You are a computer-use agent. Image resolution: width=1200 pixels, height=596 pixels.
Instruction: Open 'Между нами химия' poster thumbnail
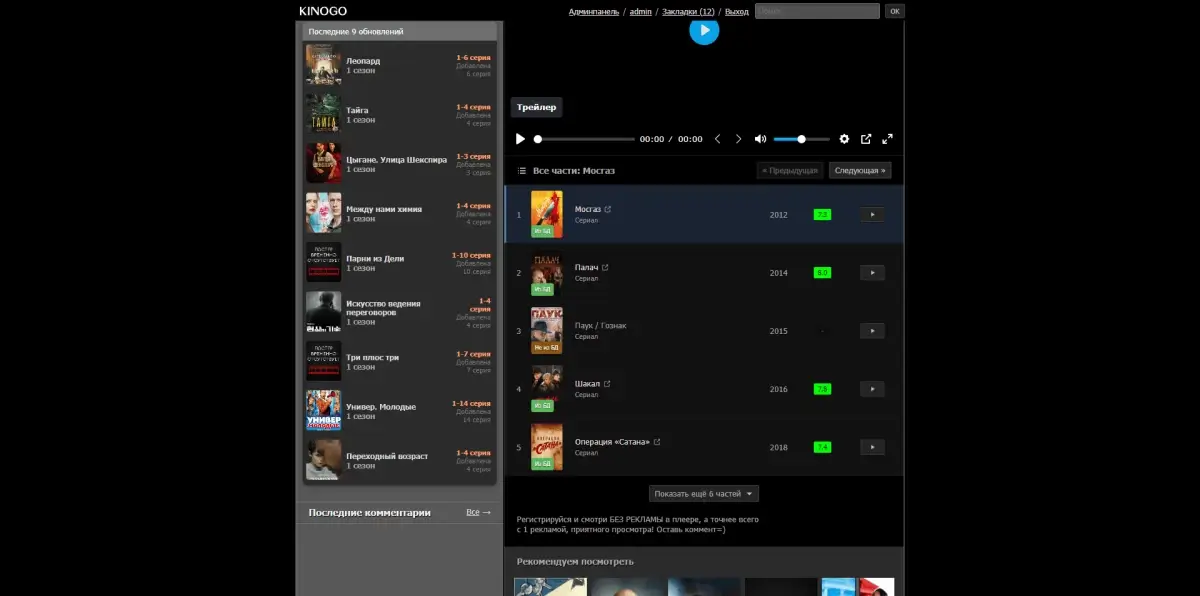tap(323, 212)
